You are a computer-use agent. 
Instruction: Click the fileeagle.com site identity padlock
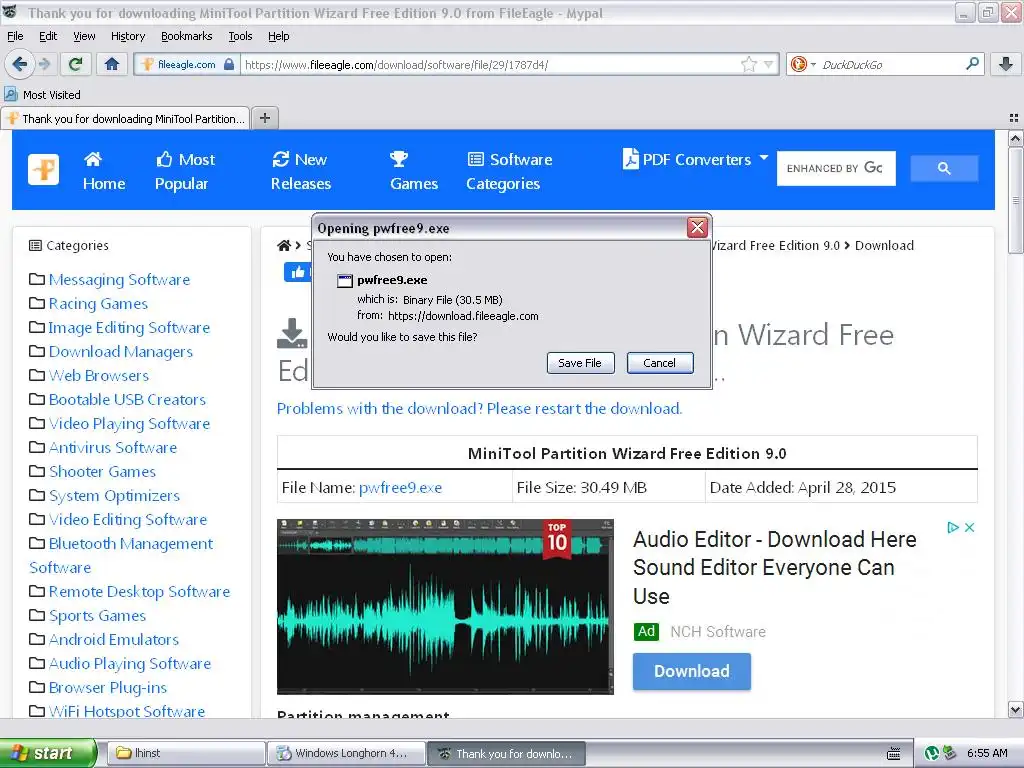pos(229,64)
